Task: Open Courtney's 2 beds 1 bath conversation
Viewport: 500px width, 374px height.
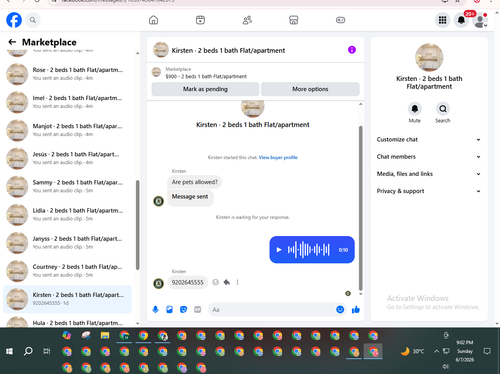Action: click(x=67, y=271)
